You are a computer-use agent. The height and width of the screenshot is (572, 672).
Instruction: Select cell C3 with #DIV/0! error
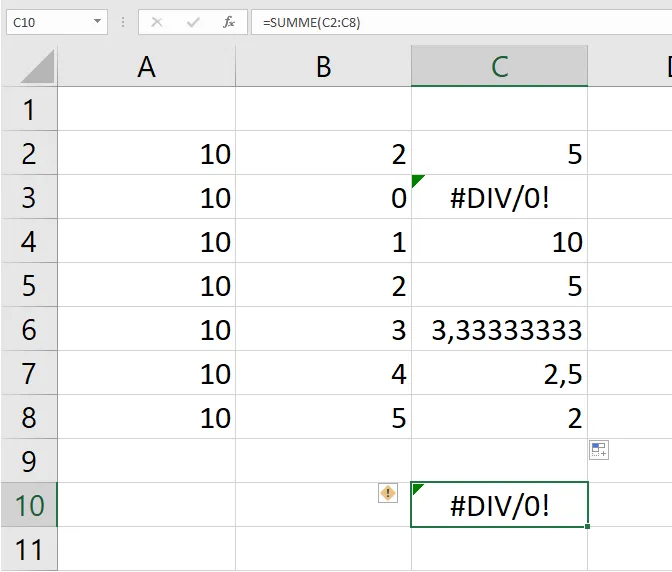tap(499, 198)
